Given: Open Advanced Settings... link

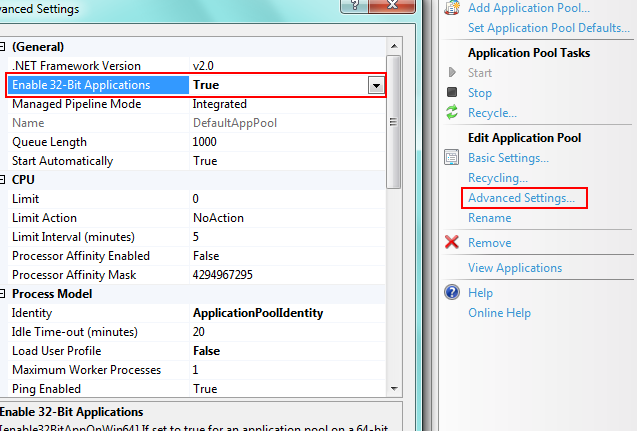Looking at the screenshot, I should click(521, 198).
